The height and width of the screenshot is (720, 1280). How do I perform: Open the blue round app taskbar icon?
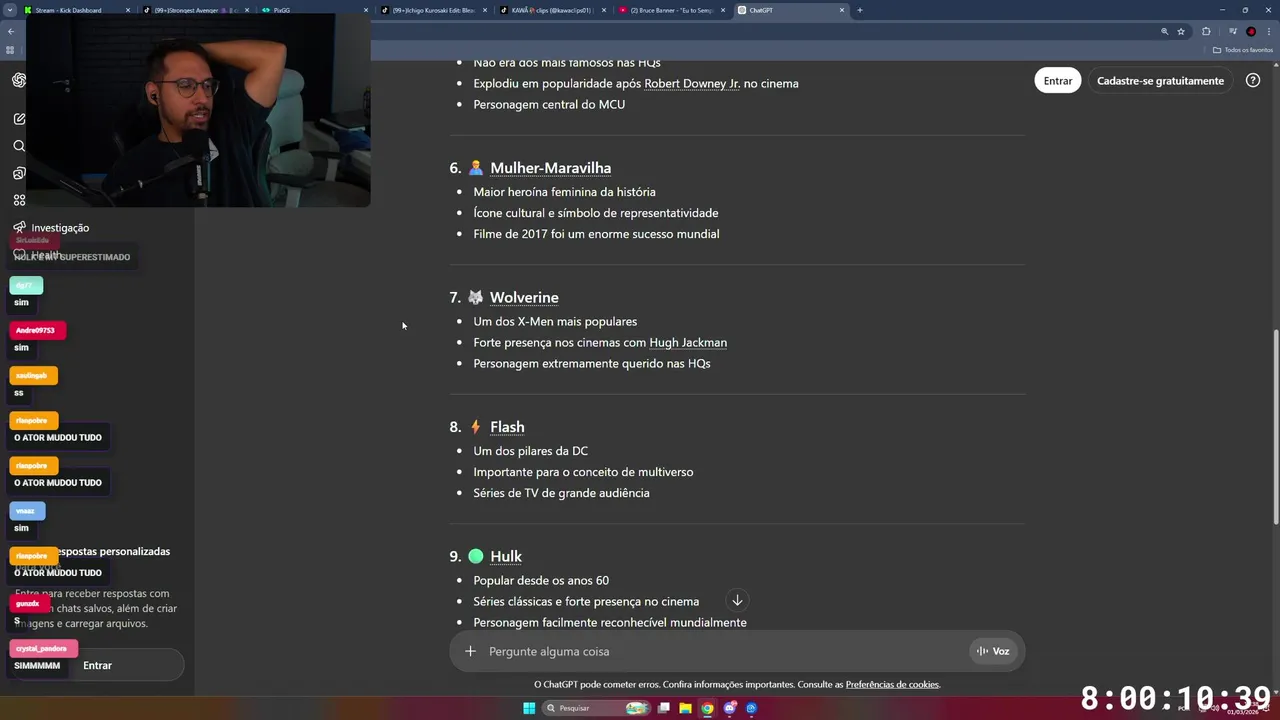click(752, 708)
